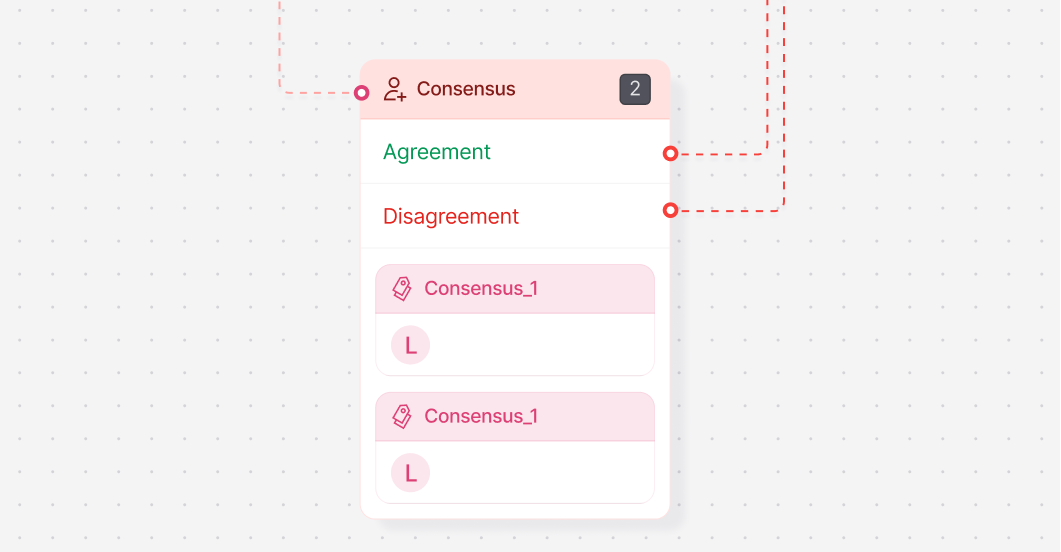This screenshot has width=1061, height=552.
Task: Click the Consensus node person-plus icon
Action: (395, 89)
